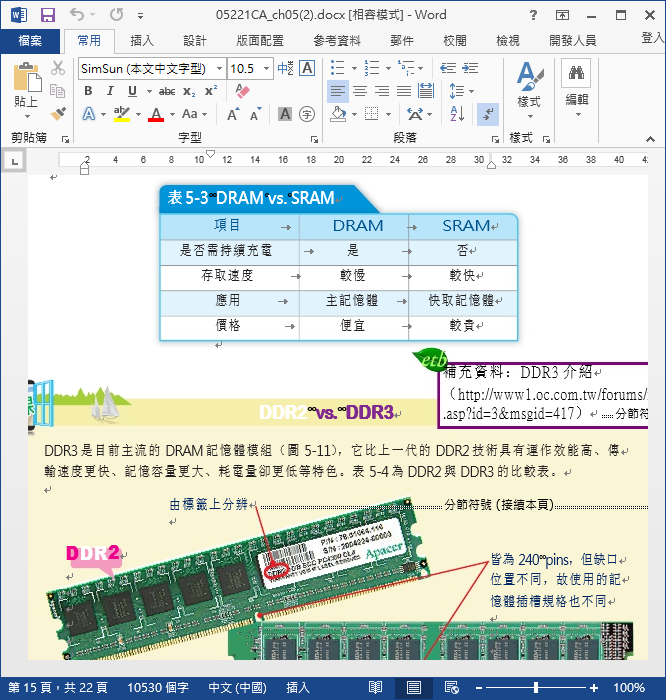Open the font size 10.5 dropdown

tap(266, 69)
